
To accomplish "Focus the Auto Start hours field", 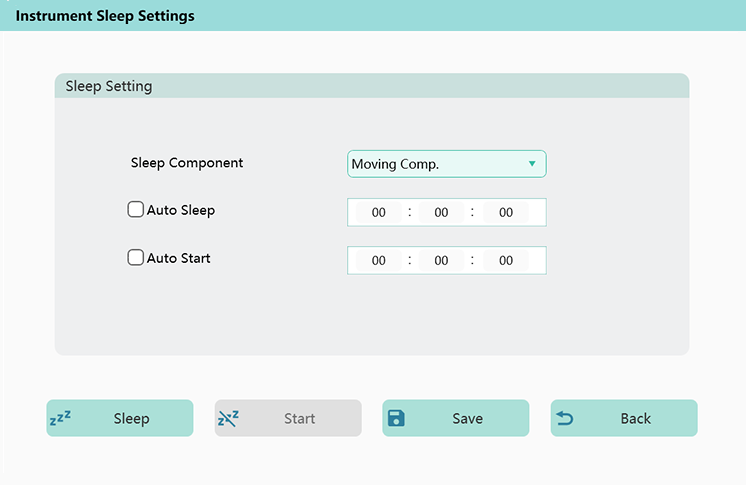I will 379,261.
